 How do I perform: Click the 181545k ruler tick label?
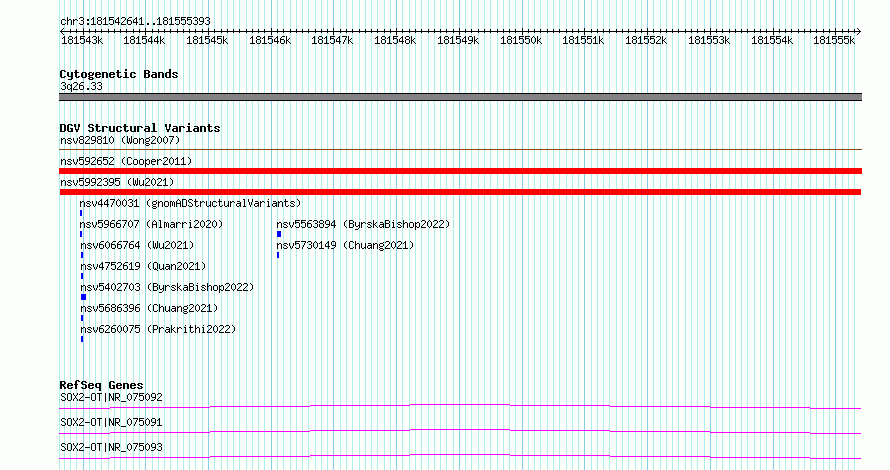[x=207, y=40]
